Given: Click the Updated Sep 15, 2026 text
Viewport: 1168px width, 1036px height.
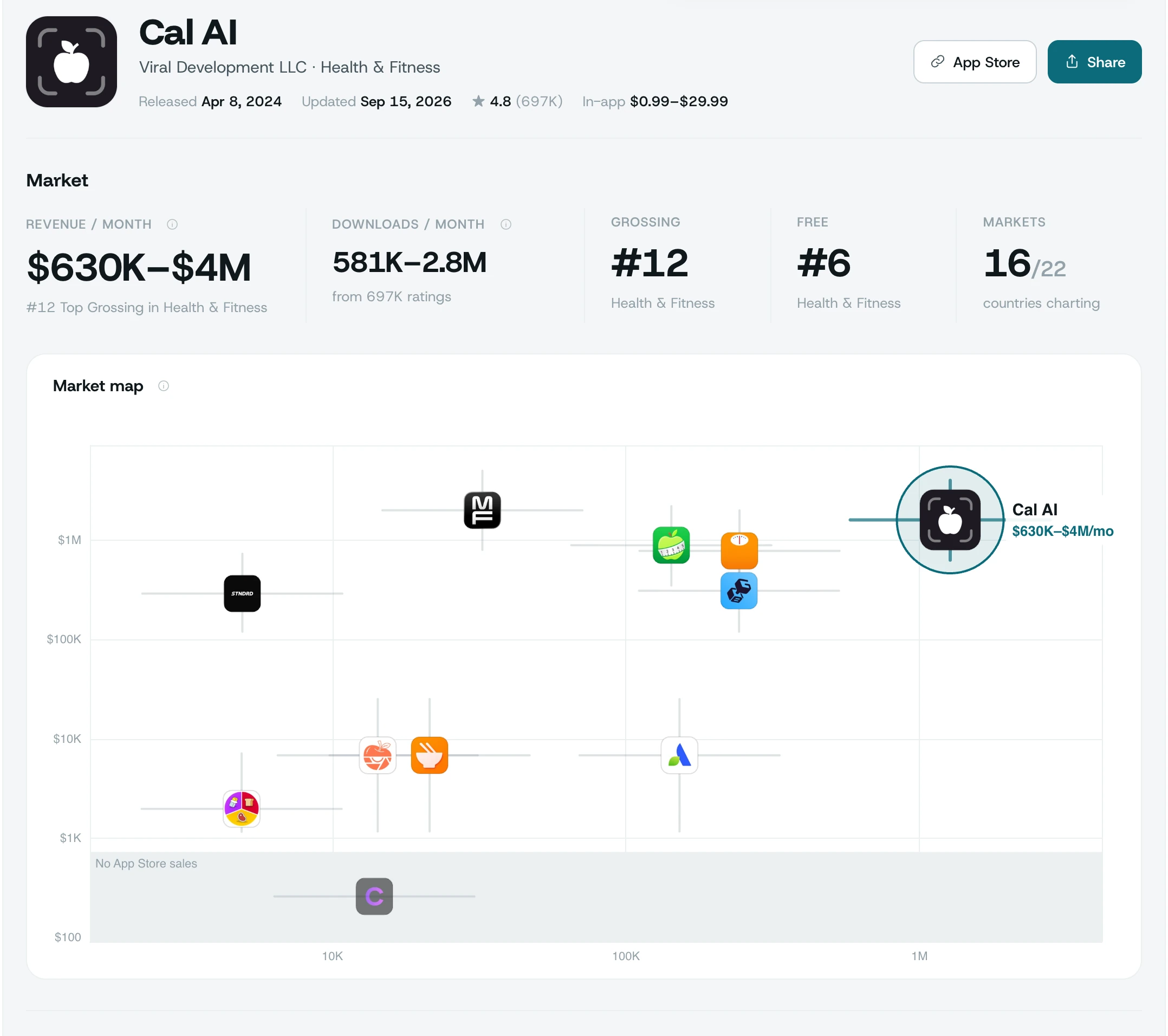Looking at the screenshot, I should [x=377, y=101].
